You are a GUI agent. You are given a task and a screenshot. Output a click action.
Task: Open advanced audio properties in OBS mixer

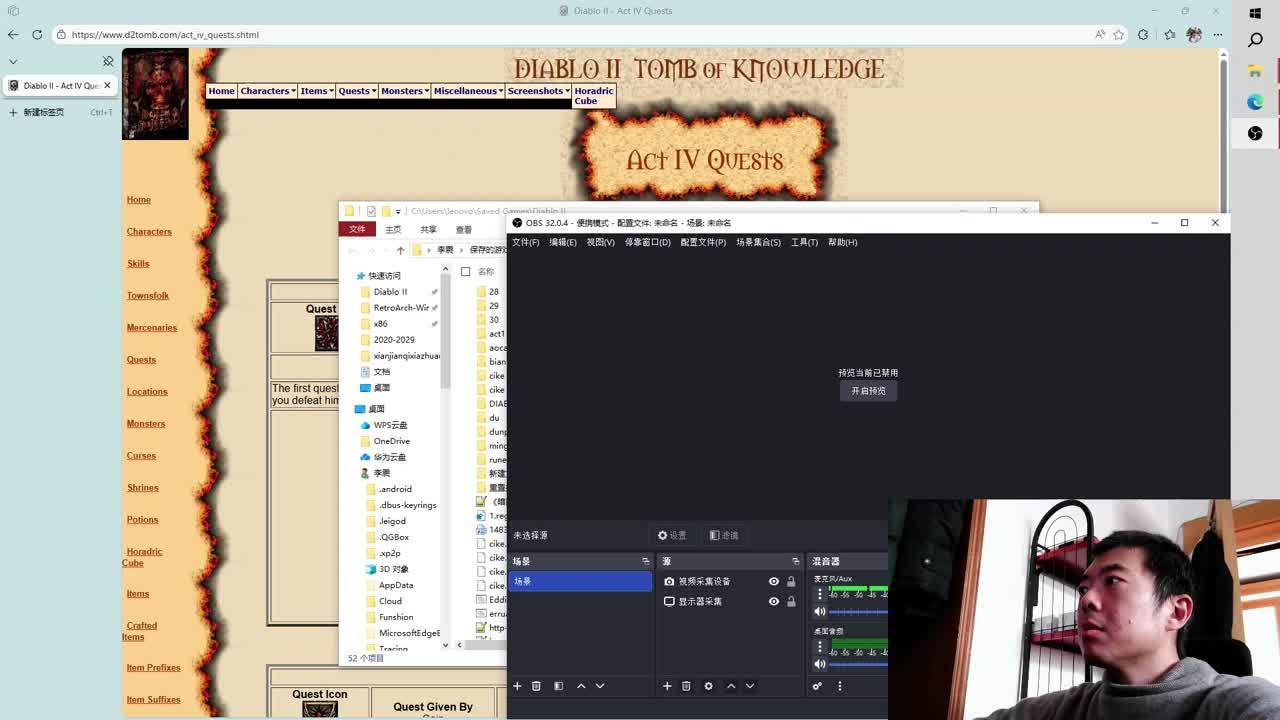tap(817, 686)
